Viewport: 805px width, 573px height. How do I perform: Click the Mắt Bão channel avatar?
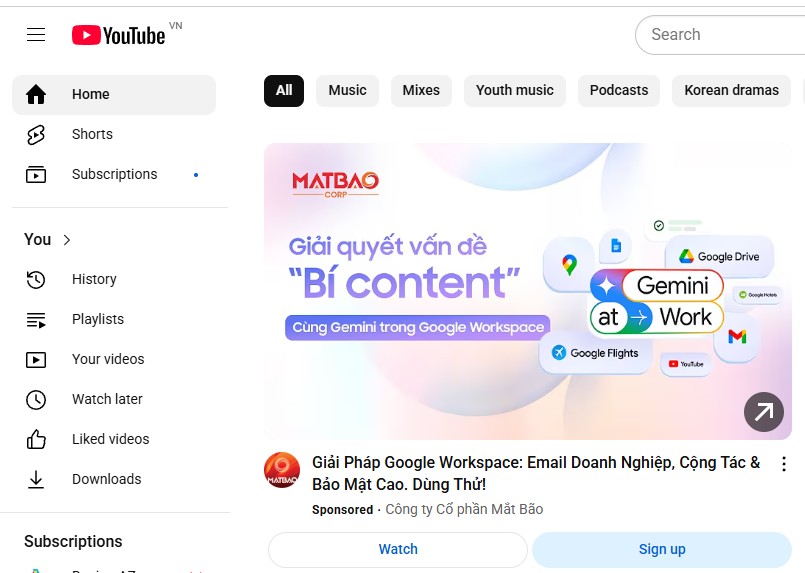coord(282,470)
